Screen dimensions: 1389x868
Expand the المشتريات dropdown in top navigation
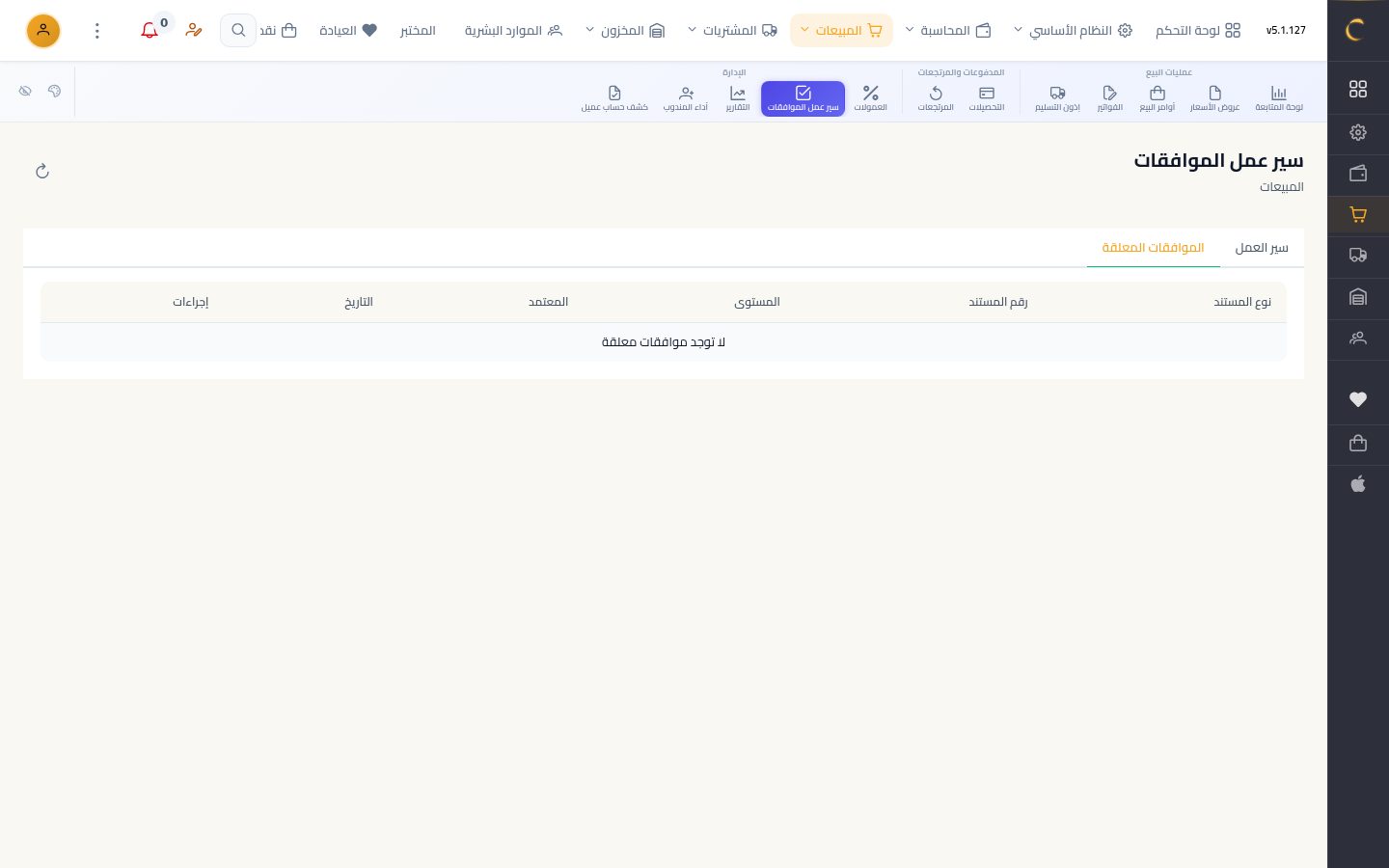pyautogui.click(x=732, y=31)
